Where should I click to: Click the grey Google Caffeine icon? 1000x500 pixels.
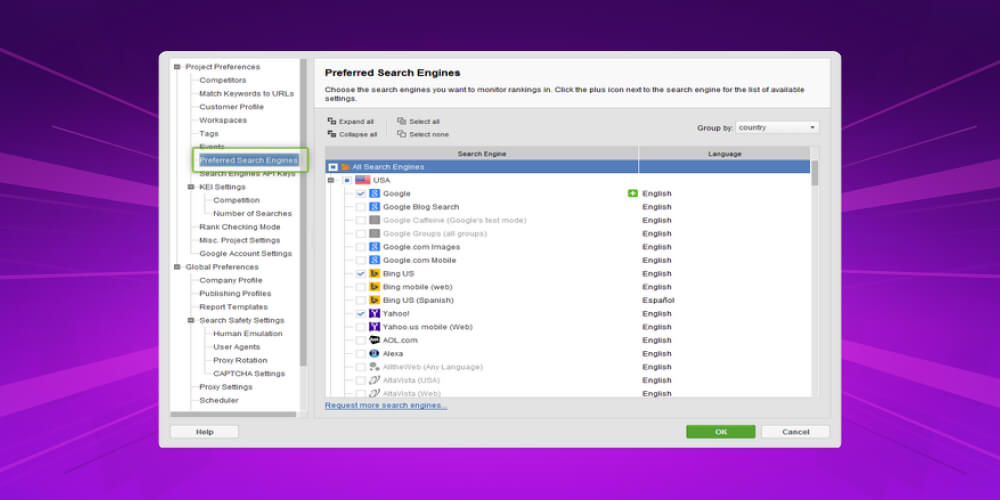tap(374, 220)
